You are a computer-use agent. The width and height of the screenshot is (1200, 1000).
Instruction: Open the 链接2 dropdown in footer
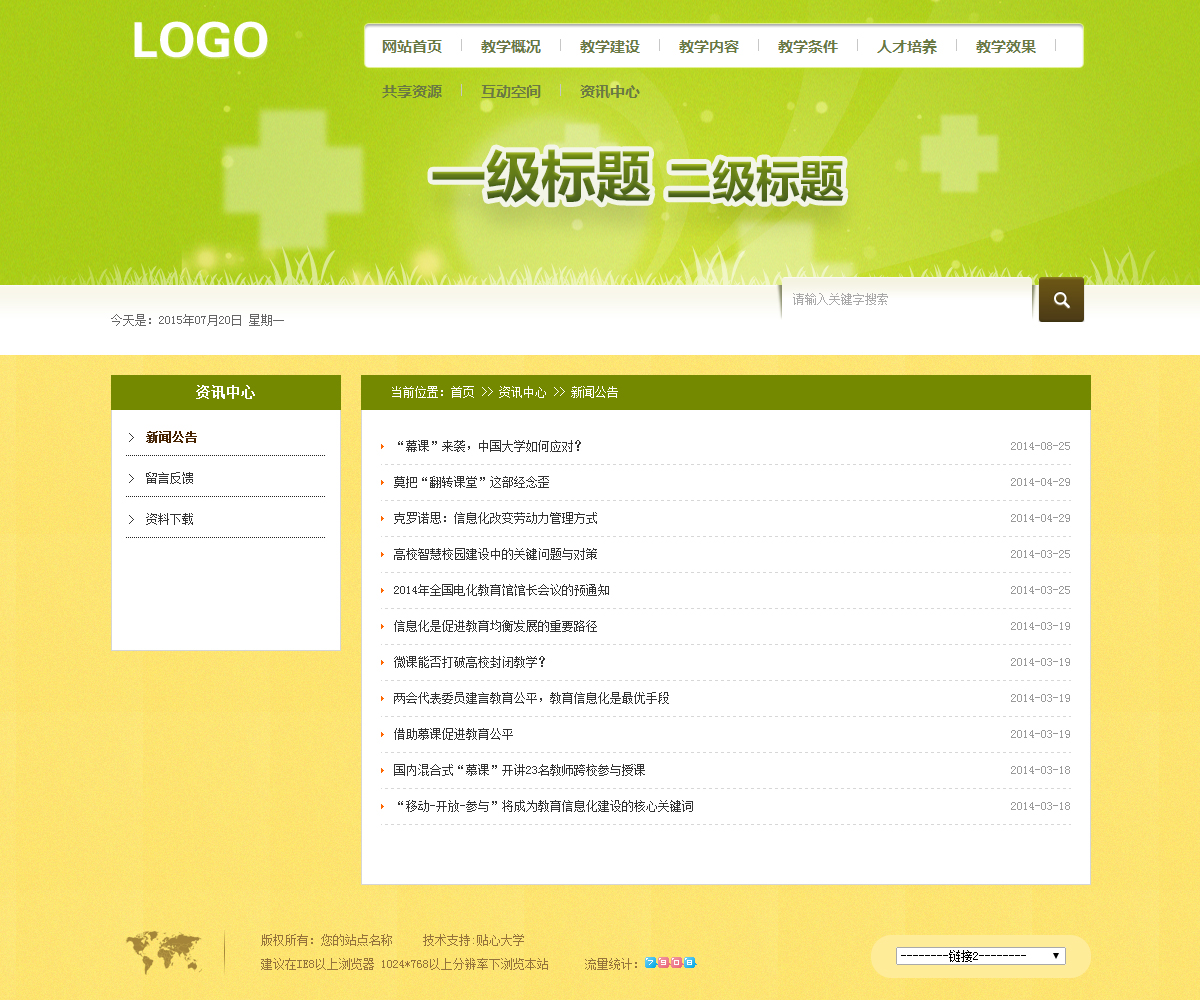pos(980,956)
